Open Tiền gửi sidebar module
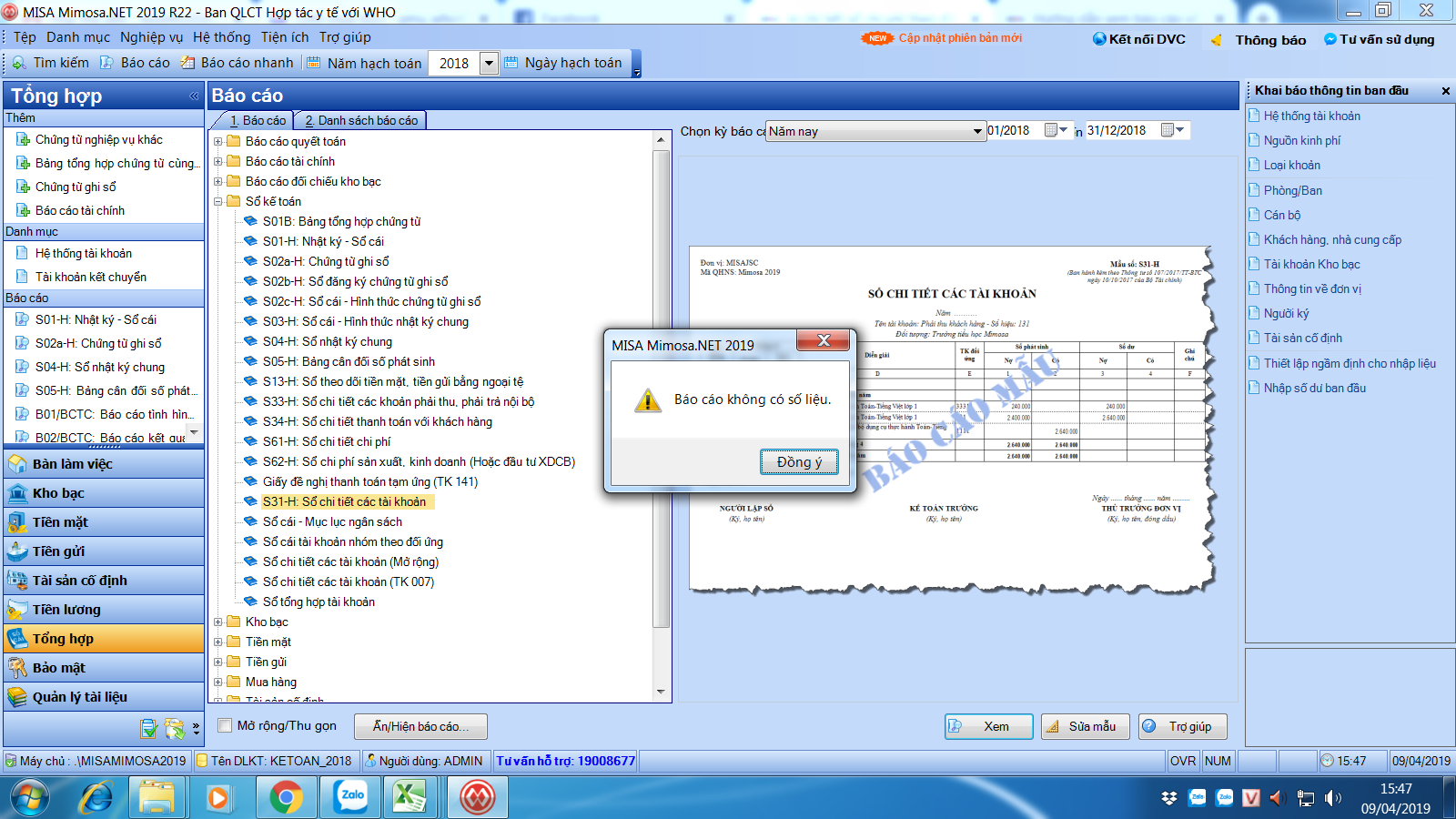This screenshot has width=1456, height=819. pos(104,551)
